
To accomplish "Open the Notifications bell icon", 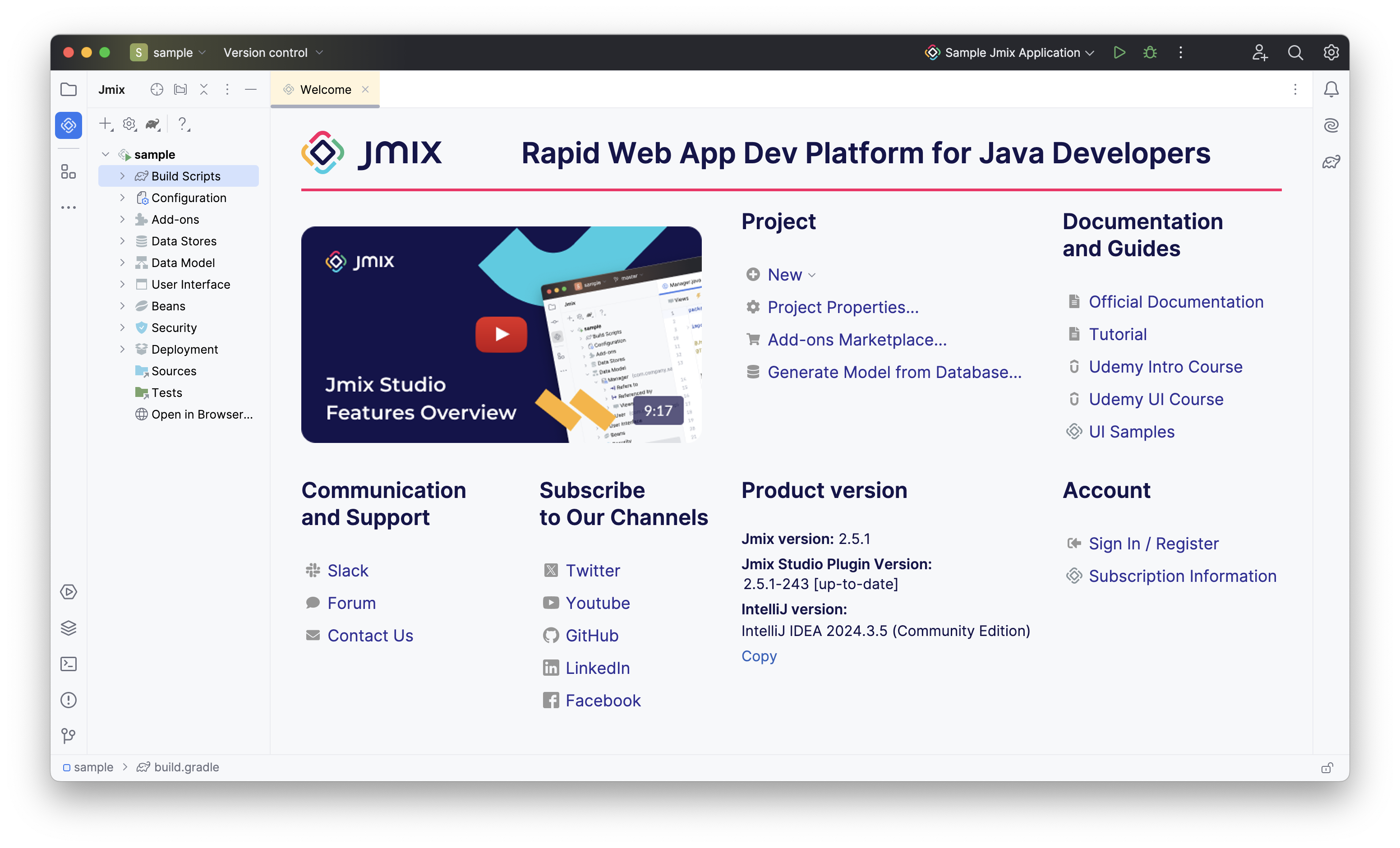I will 1331,89.
